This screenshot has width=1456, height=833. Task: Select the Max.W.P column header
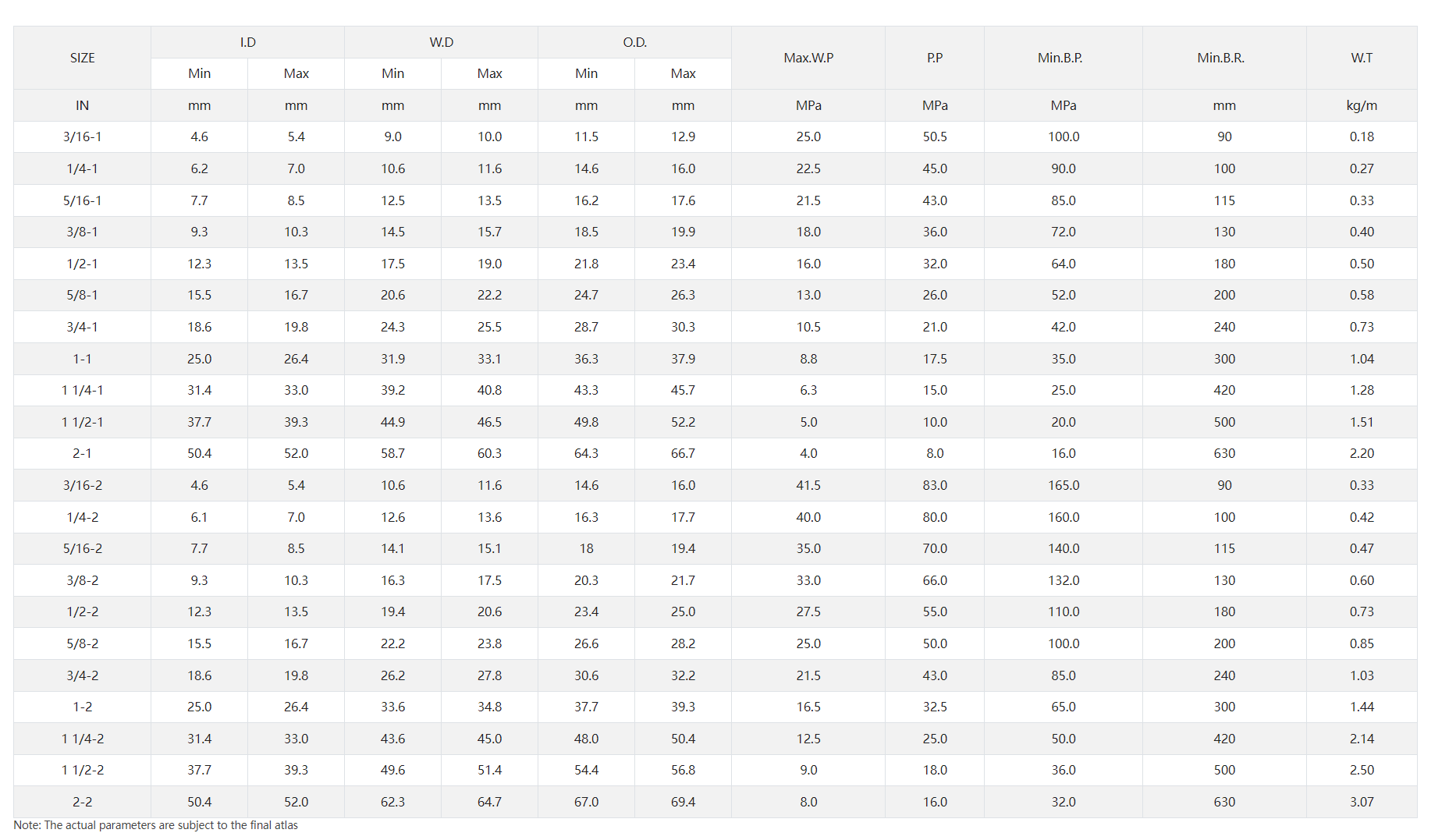808,58
